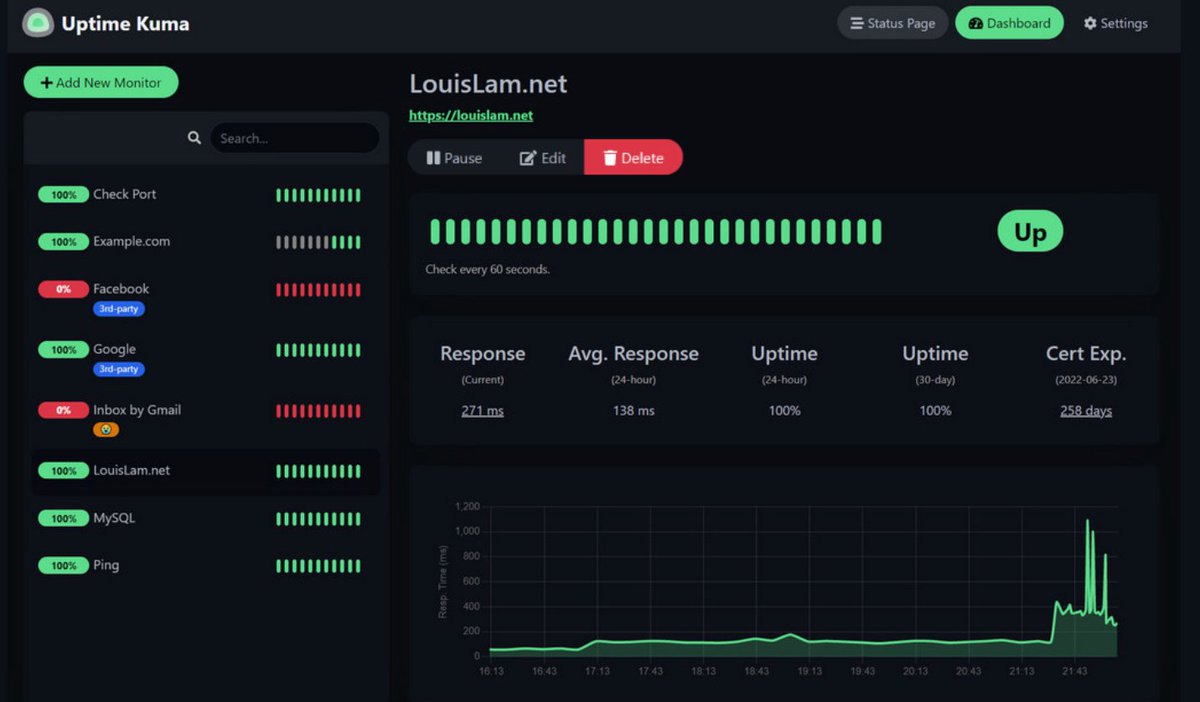Click the globe icon on the Dashboard button
The image size is (1200, 702).
pos(975,22)
